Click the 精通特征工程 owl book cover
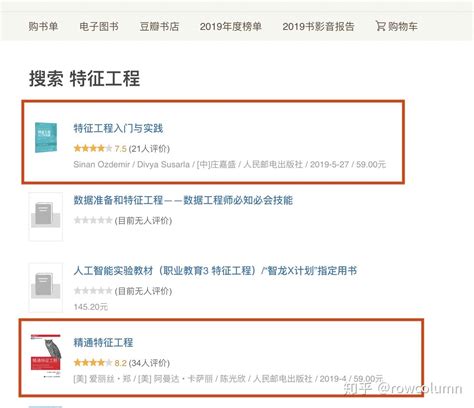Image resolution: width=474 pixels, height=408 pixels. point(46,356)
